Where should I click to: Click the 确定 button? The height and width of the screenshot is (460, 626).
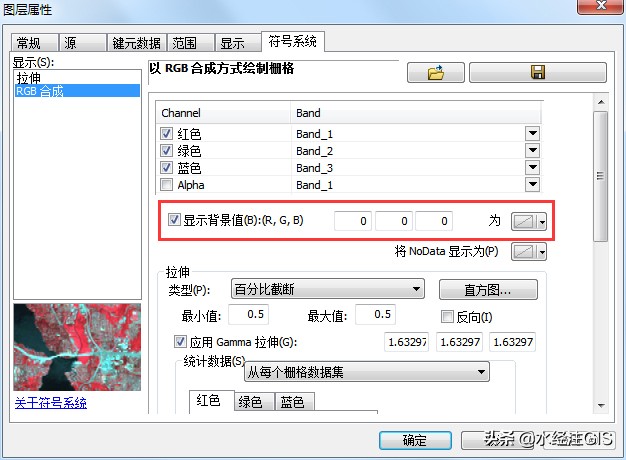(x=415, y=440)
